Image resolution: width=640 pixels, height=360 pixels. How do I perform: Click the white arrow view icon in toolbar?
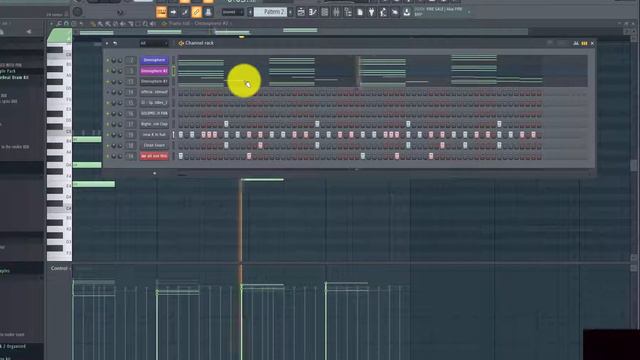173,12
